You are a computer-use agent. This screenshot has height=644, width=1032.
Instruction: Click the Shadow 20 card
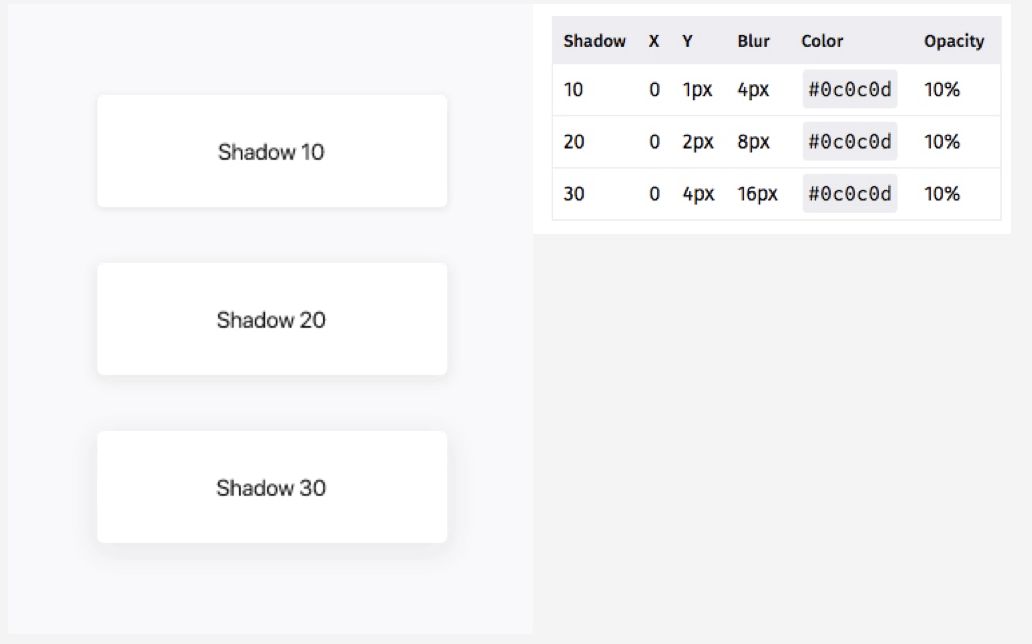pyautogui.click(x=271, y=320)
